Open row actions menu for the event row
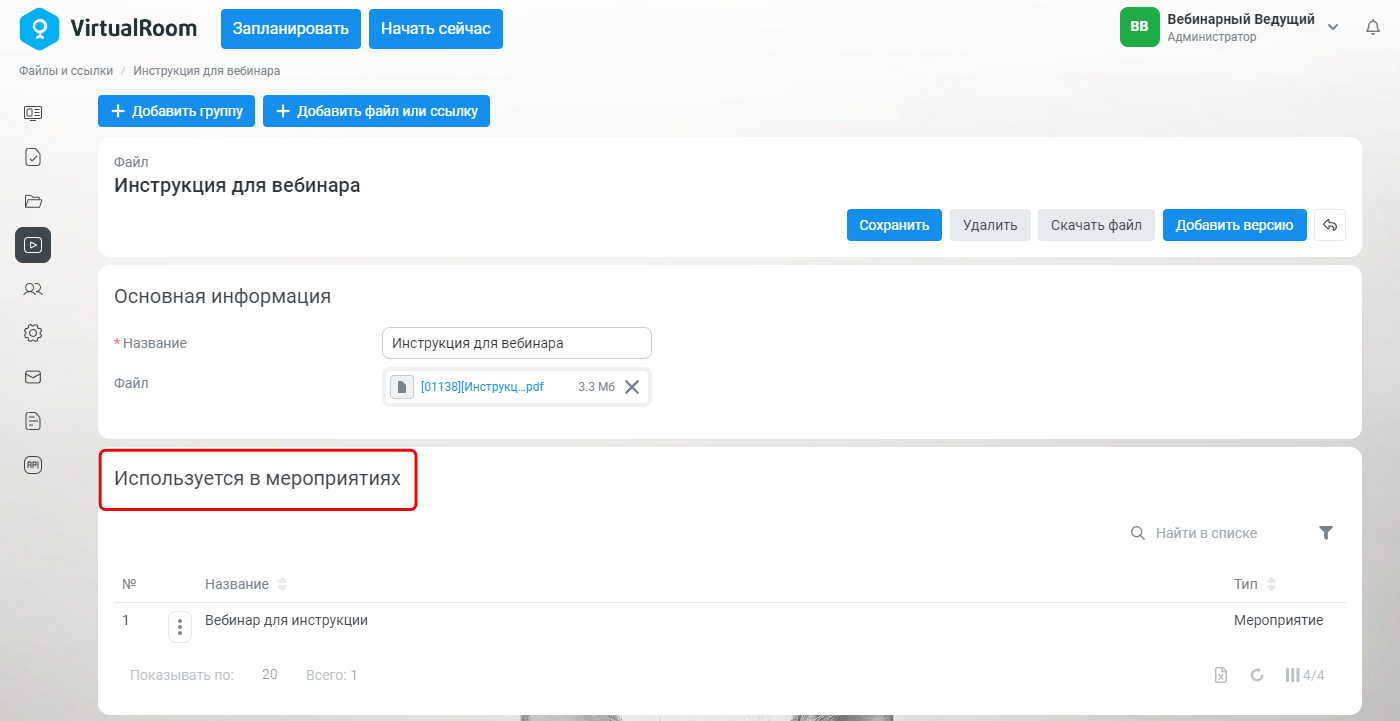Image resolution: width=1400 pixels, height=721 pixels. tap(180, 627)
